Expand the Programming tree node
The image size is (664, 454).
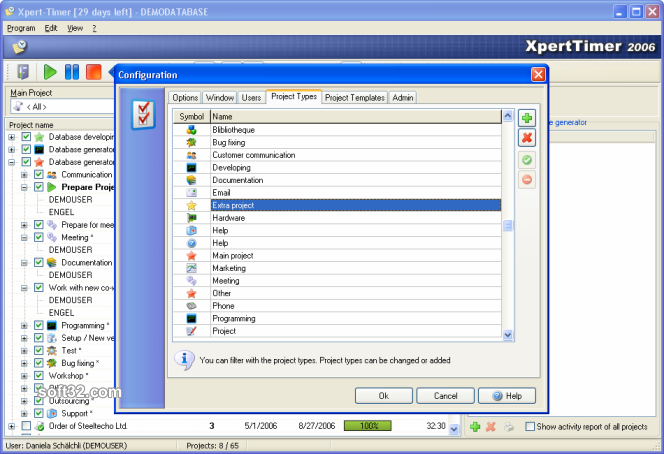(x=24, y=326)
